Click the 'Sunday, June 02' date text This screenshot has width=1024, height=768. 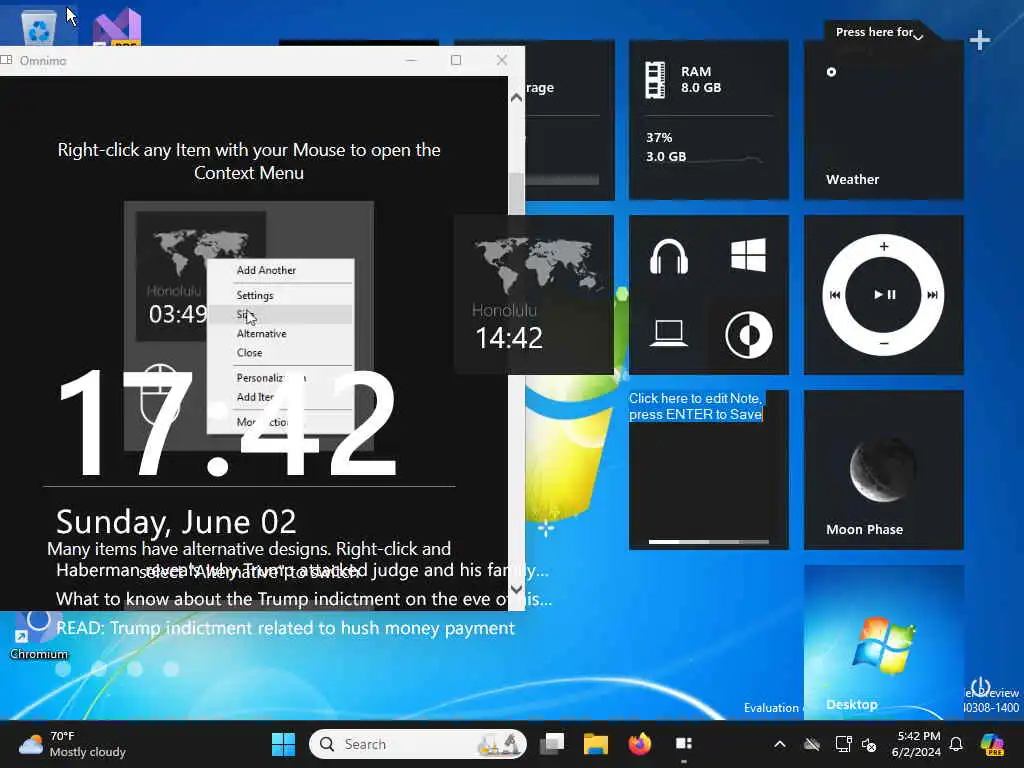click(176, 522)
